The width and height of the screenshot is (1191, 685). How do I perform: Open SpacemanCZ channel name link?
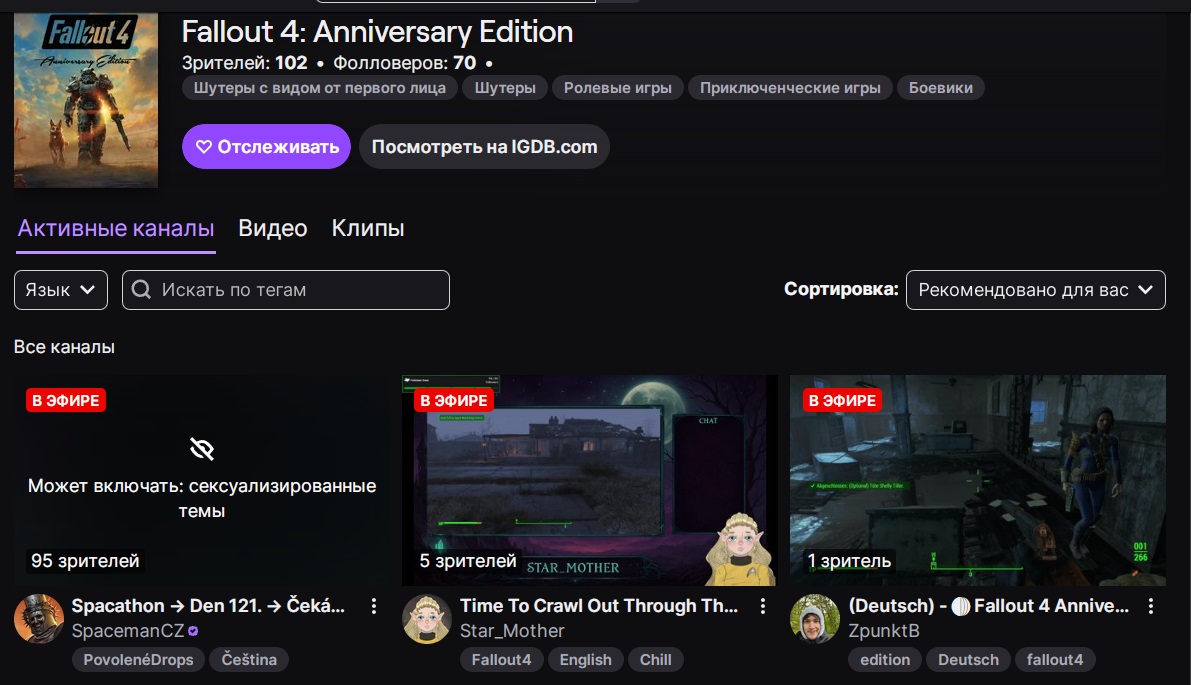[128, 631]
